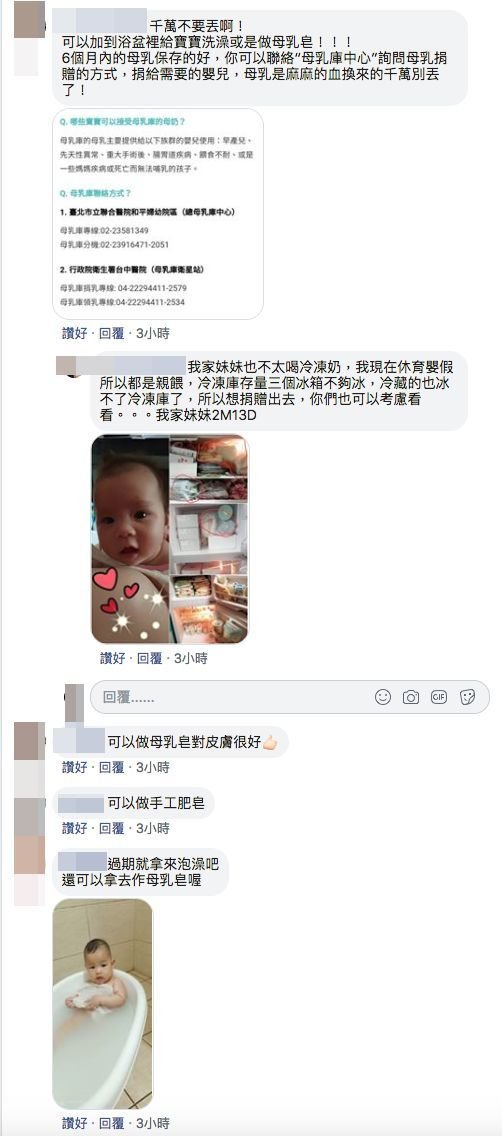Reply to the 可以做手工肥皂 comment
Viewport: 502px width, 1136px height.
coord(111,827)
